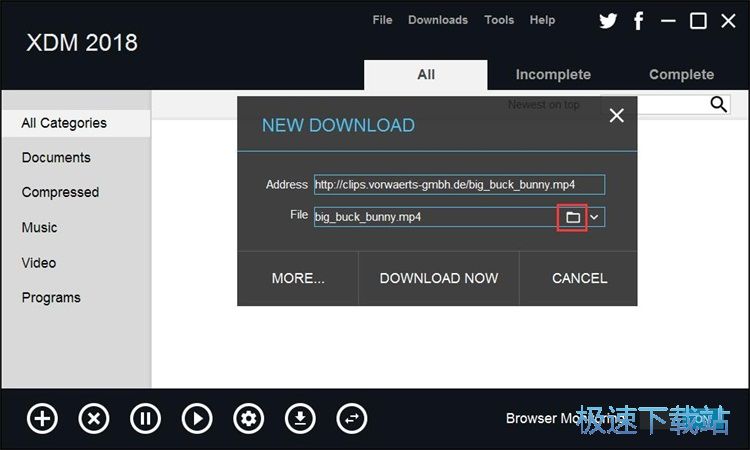Click the media converter swap-arrows icon

352,418
